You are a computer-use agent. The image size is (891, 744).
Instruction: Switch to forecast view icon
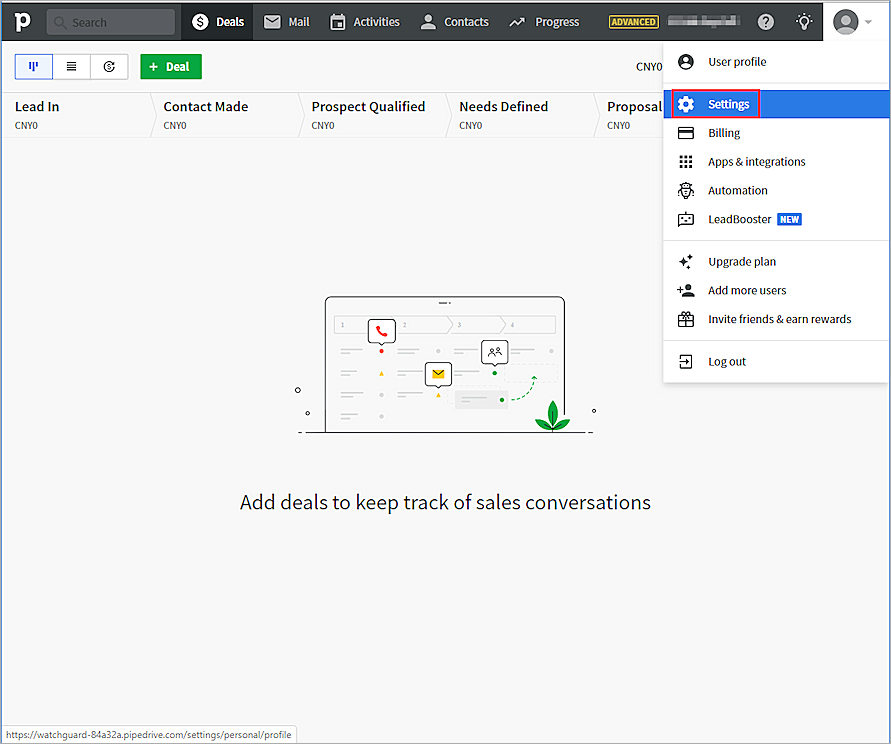pyautogui.click(x=109, y=67)
